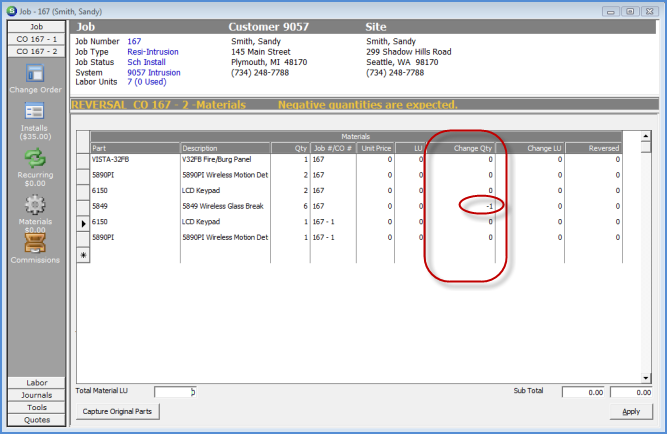
Task: Click the Job #/CO # column header
Action: tap(333, 148)
